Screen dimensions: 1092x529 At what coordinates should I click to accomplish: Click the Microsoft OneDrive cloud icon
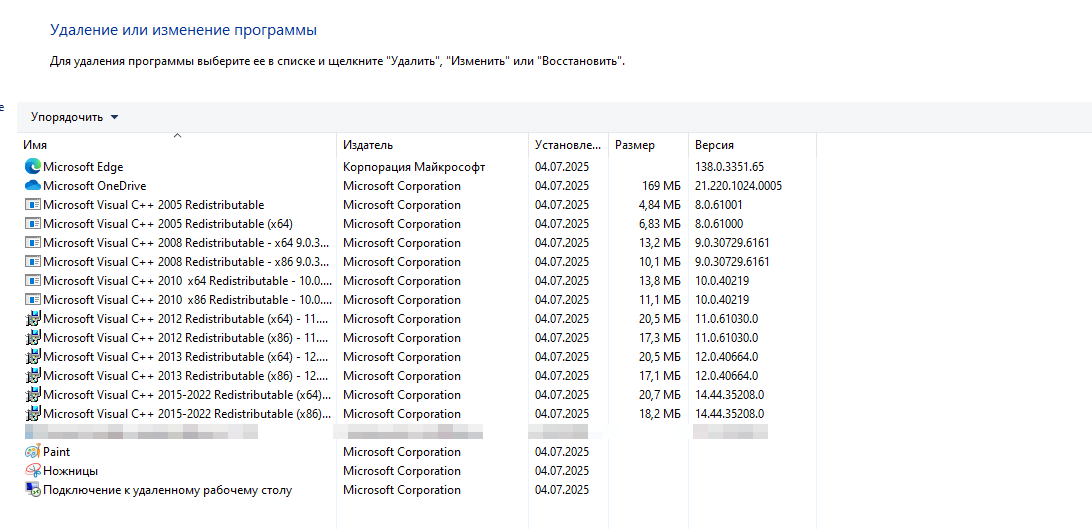33,186
